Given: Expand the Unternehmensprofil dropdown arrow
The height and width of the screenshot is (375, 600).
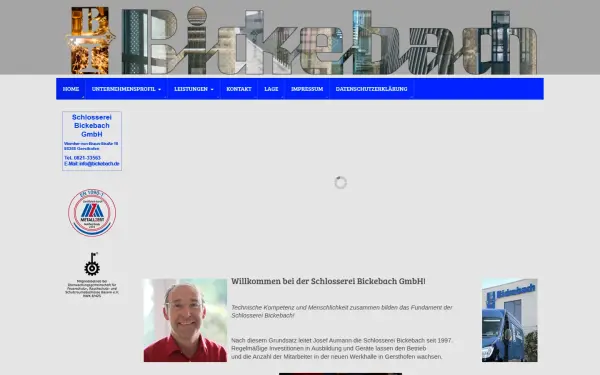Looking at the screenshot, I should click(x=160, y=89).
